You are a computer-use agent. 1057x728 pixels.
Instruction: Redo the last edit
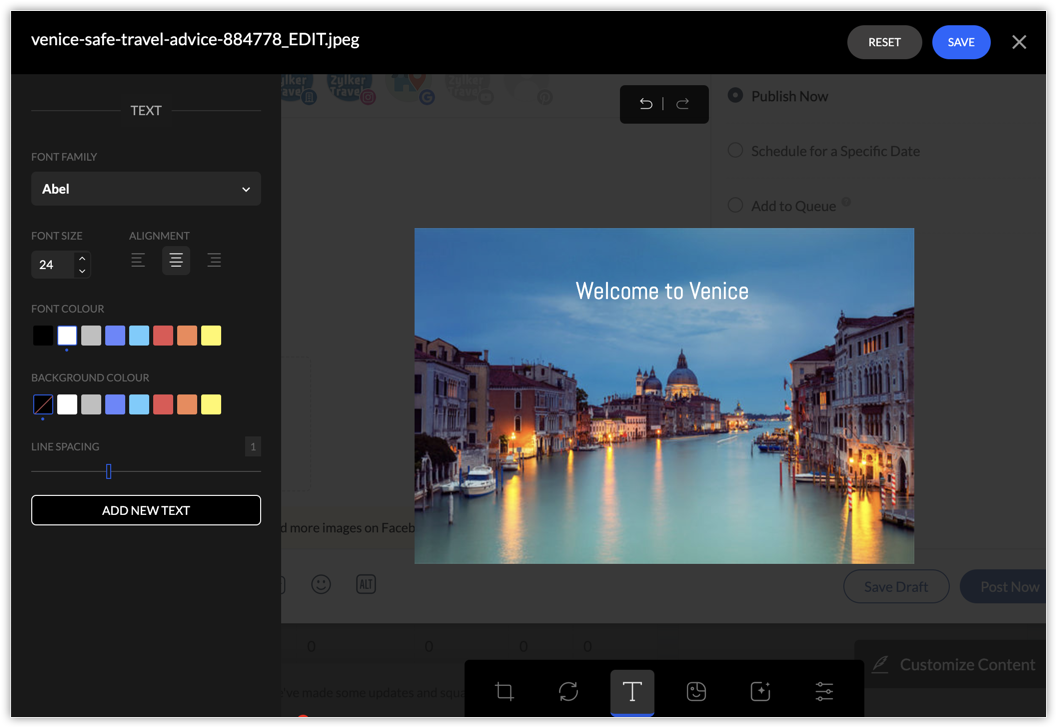coord(683,104)
